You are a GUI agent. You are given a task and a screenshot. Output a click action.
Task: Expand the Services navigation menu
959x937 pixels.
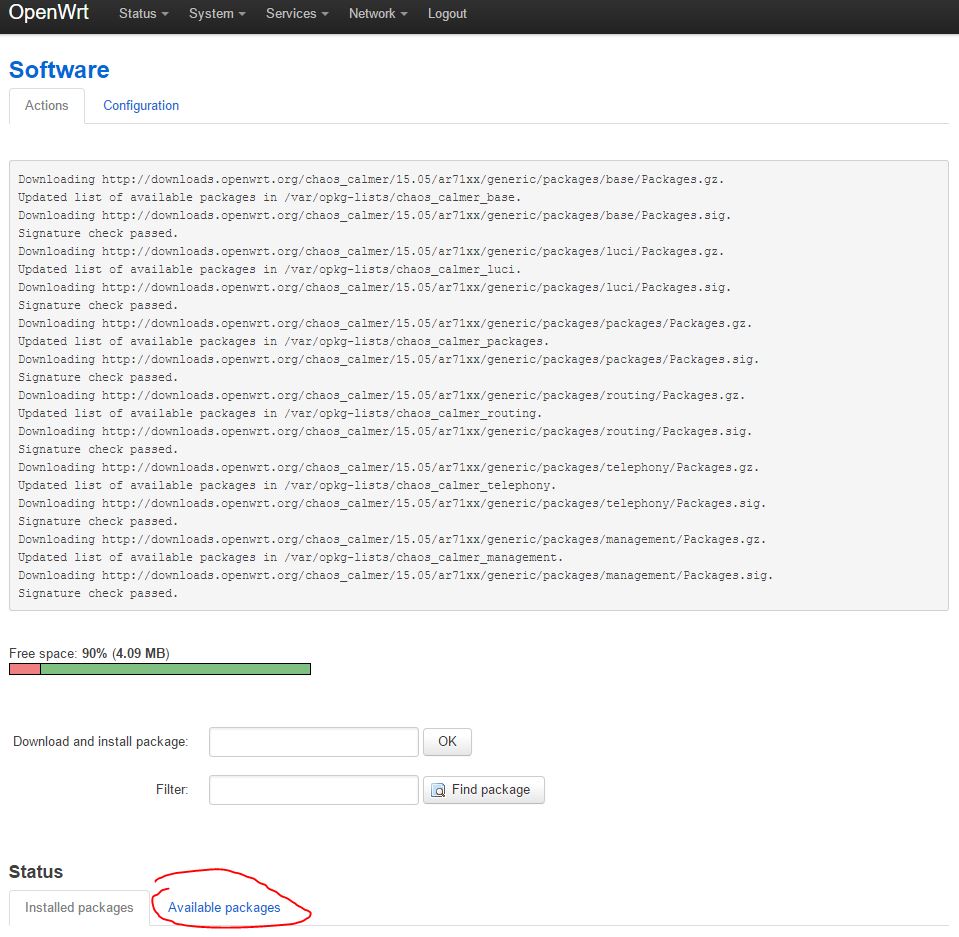297,13
